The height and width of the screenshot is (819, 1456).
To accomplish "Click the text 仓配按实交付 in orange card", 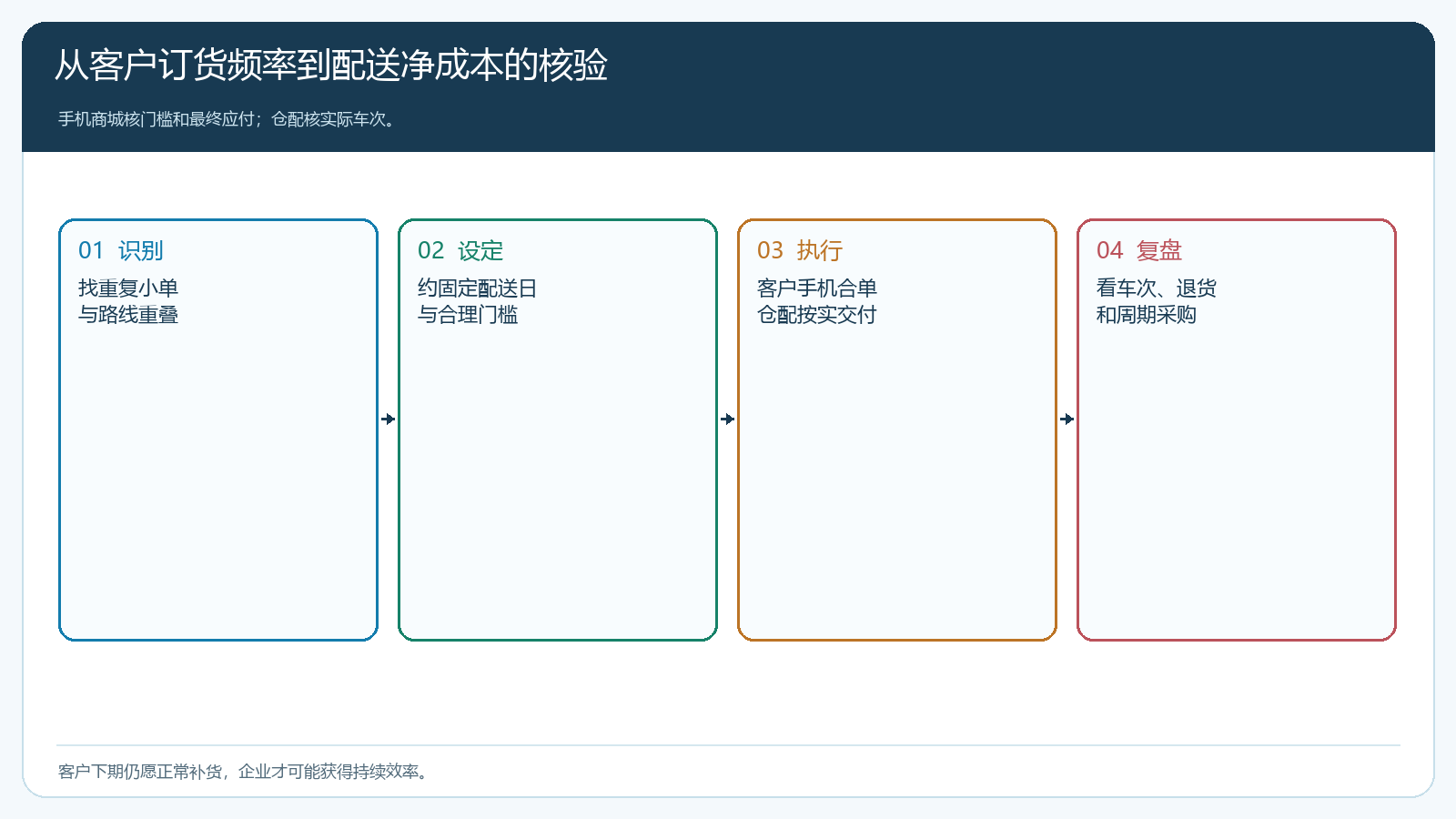I will click(x=817, y=315).
